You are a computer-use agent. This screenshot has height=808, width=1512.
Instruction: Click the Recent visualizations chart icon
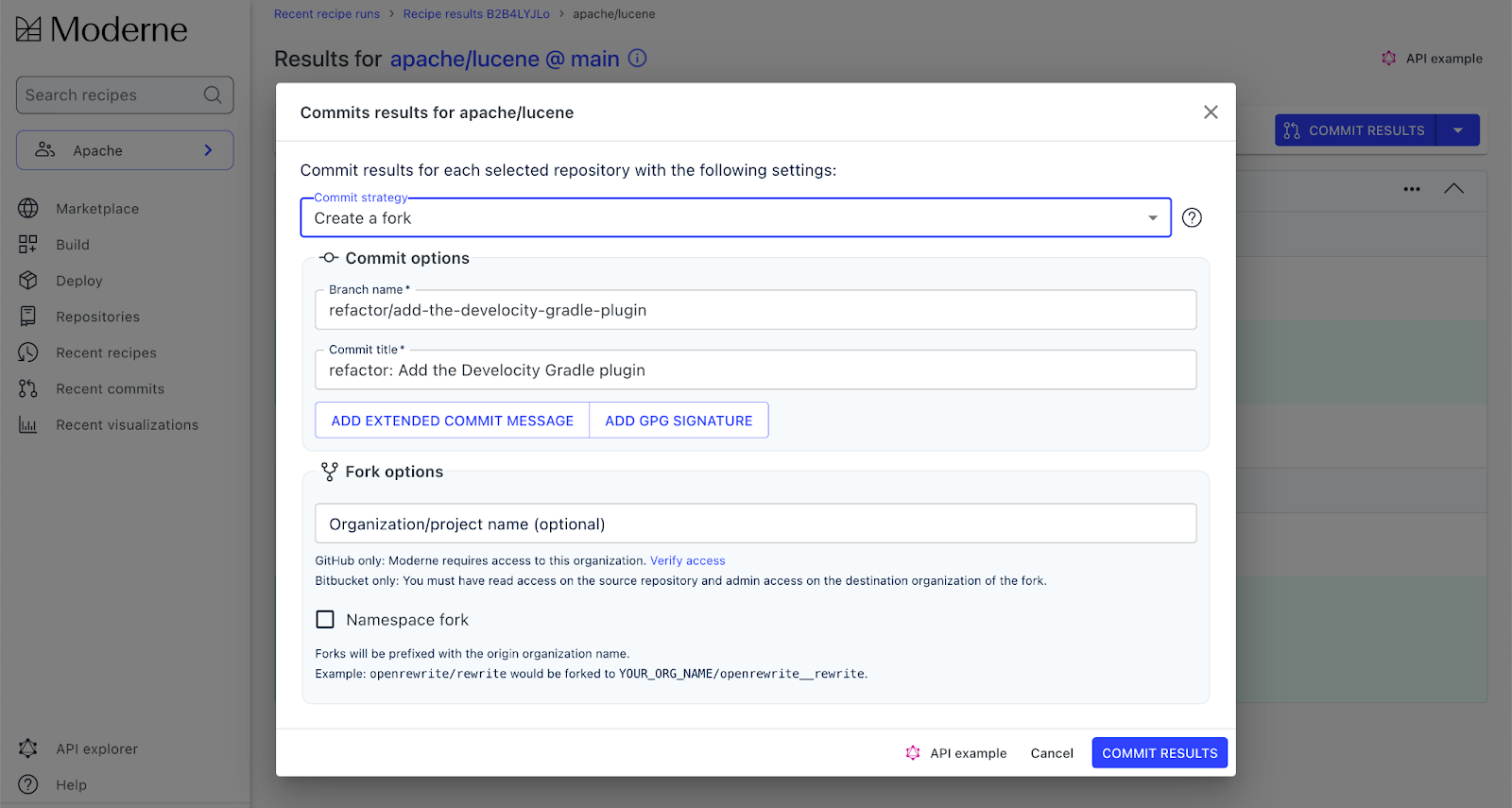click(28, 425)
